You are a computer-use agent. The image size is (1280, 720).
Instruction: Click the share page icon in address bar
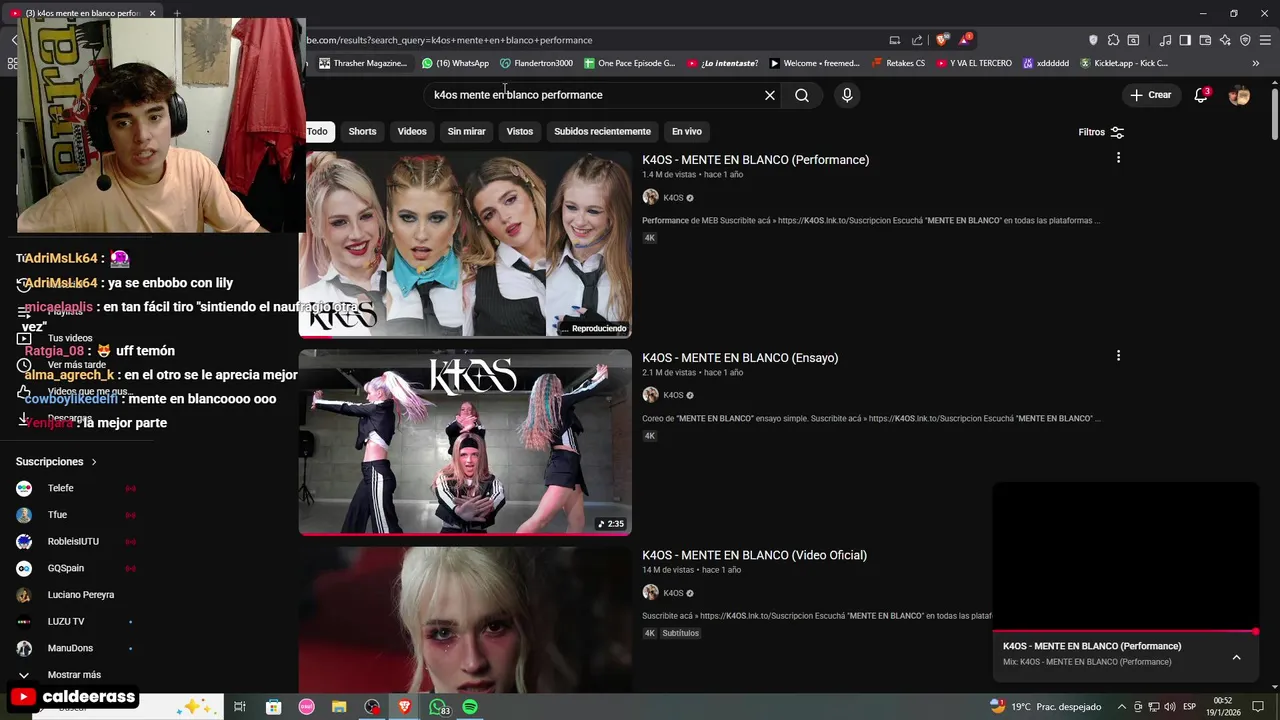(917, 40)
